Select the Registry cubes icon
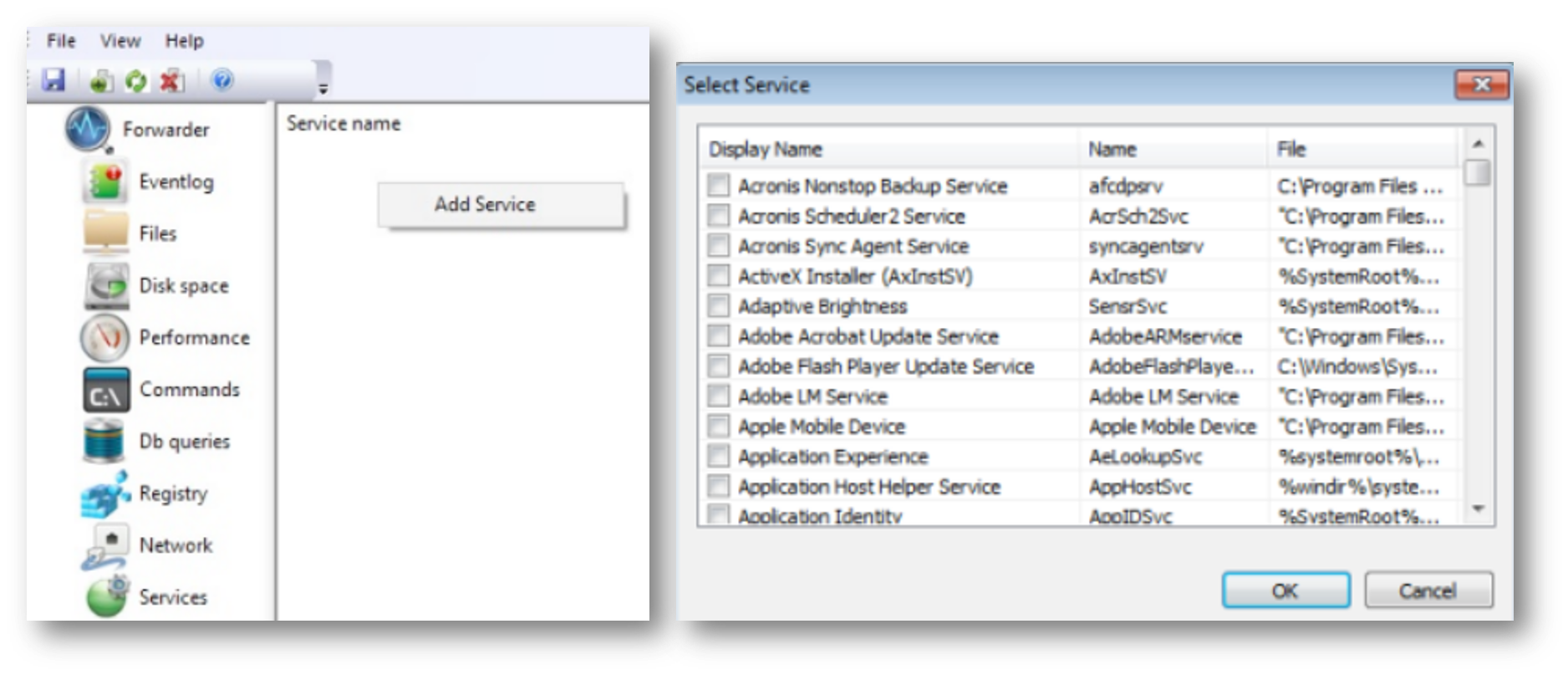This screenshot has width=1568, height=675. click(106, 493)
